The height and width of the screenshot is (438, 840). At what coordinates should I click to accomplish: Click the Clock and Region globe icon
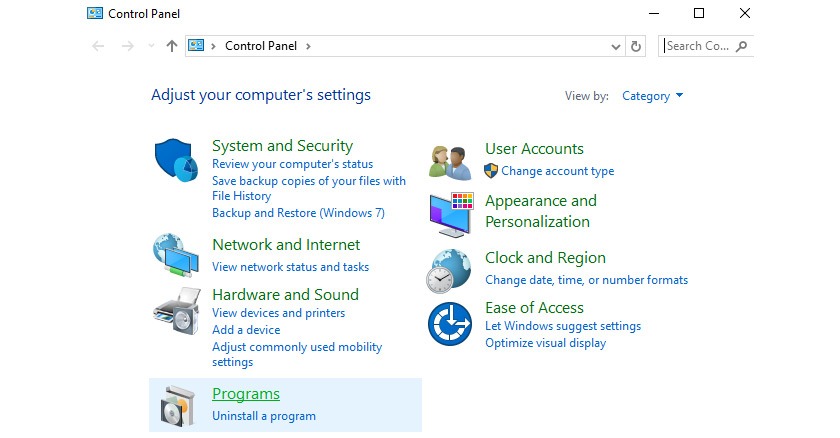click(x=449, y=271)
